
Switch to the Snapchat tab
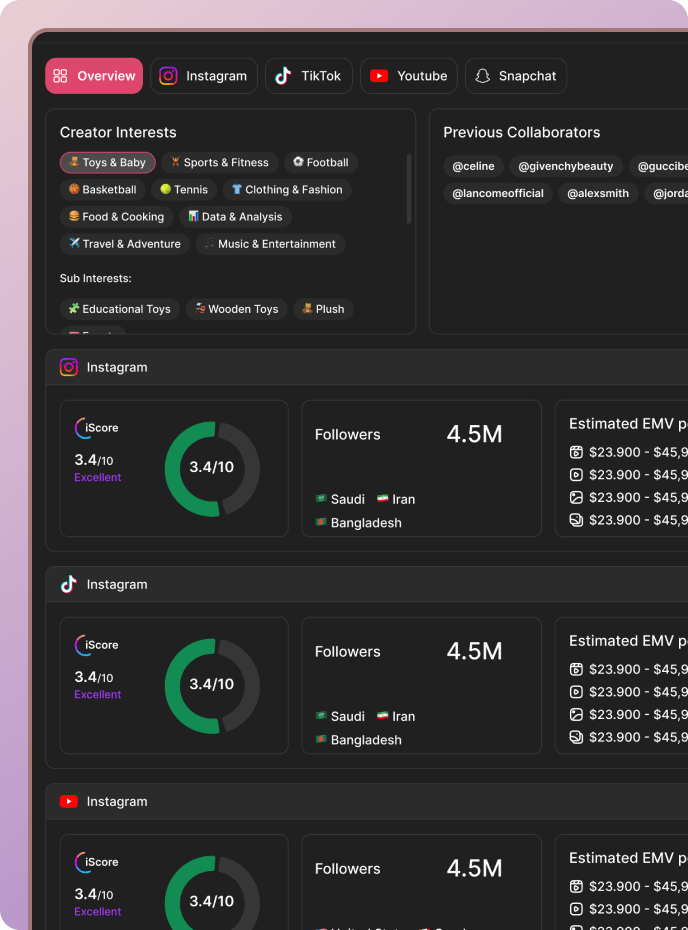(x=516, y=76)
